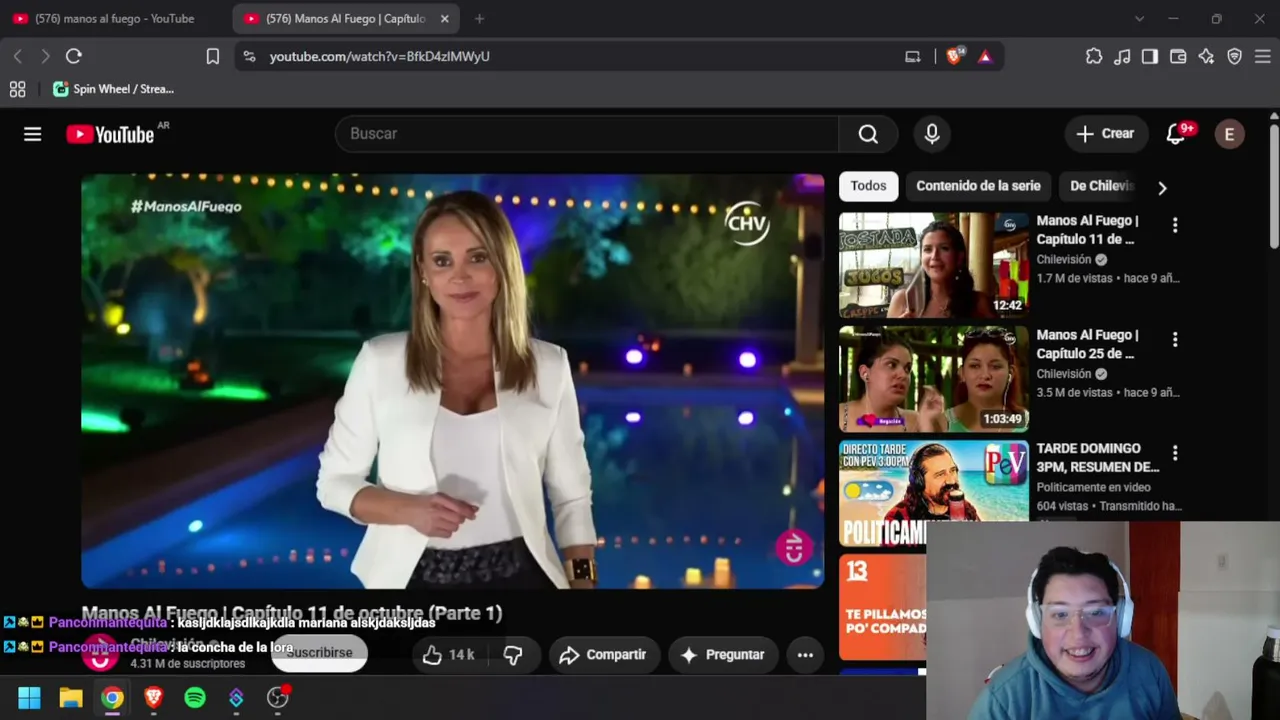Select the 'Todos' filter chip
Image resolution: width=1280 pixels, height=720 pixels.
pos(868,186)
